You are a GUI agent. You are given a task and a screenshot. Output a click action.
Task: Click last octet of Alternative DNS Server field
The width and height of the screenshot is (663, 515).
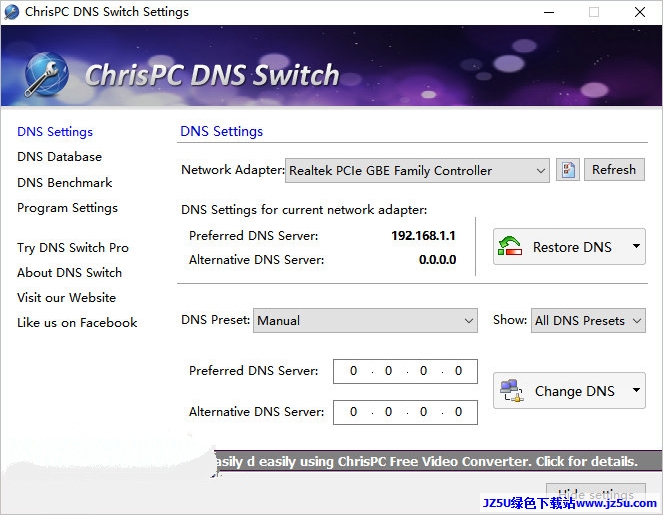[x=458, y=412]
